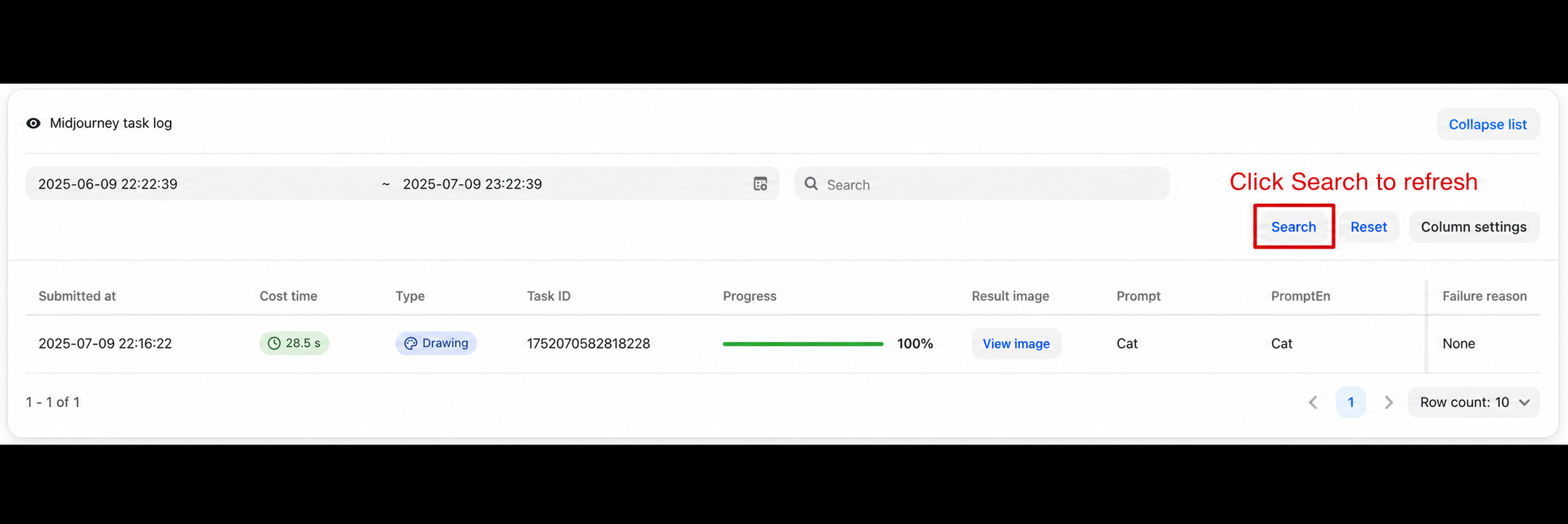Click the palette icon in Drawing tag
Viewport: 1568px width, 524px height.
pos(411,343)
